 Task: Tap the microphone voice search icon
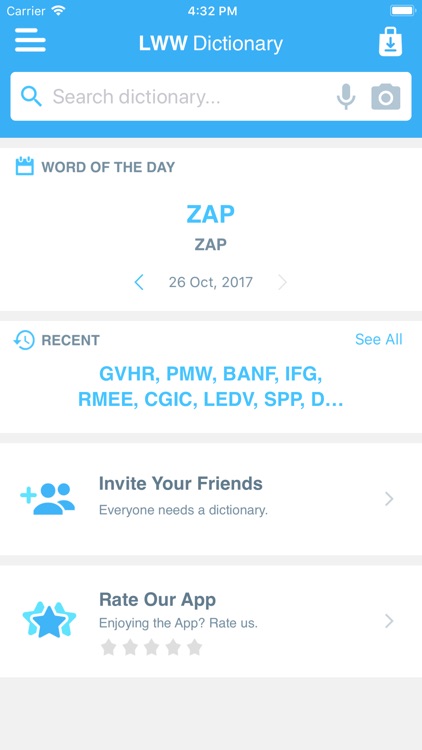(346, 97)
